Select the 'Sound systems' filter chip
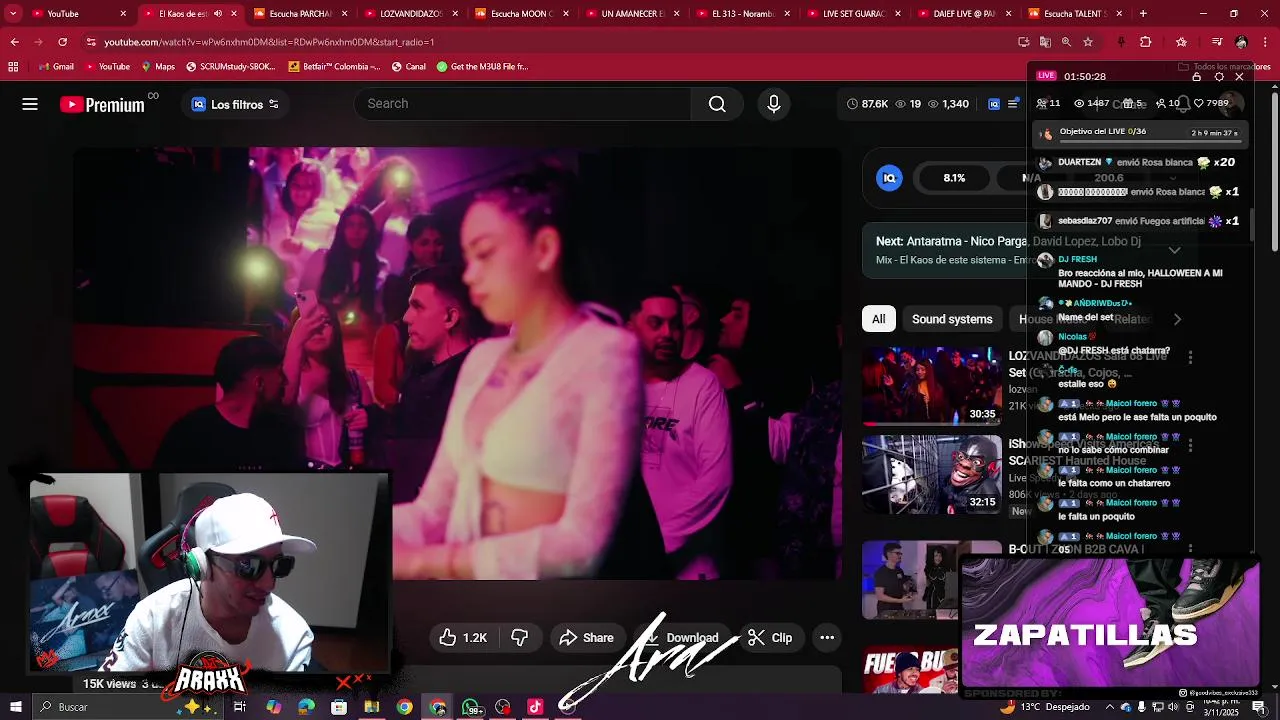Viewport: 1280px width, 720px height. 952,319
